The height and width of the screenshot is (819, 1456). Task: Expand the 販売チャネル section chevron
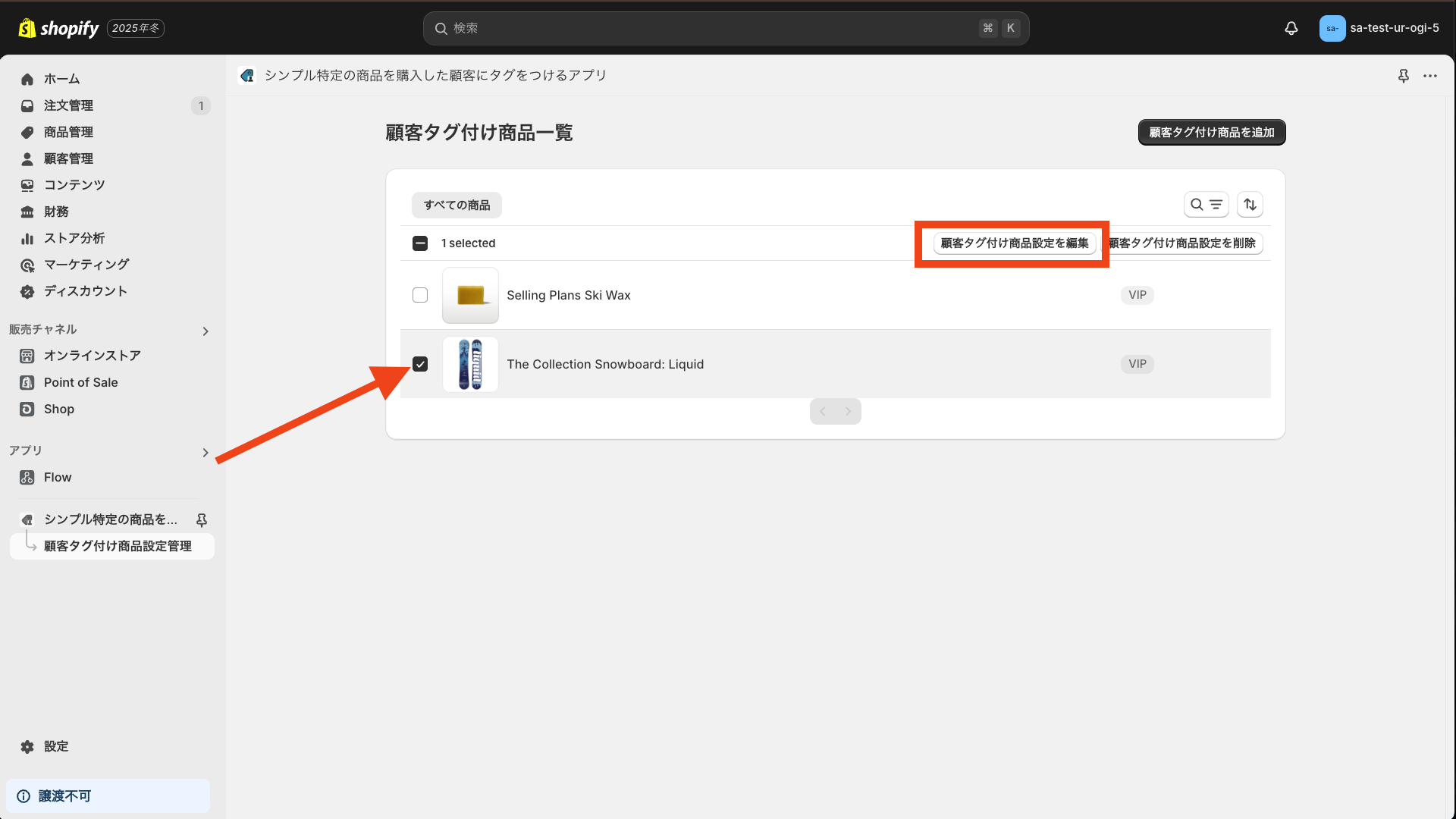coord(205,331)
